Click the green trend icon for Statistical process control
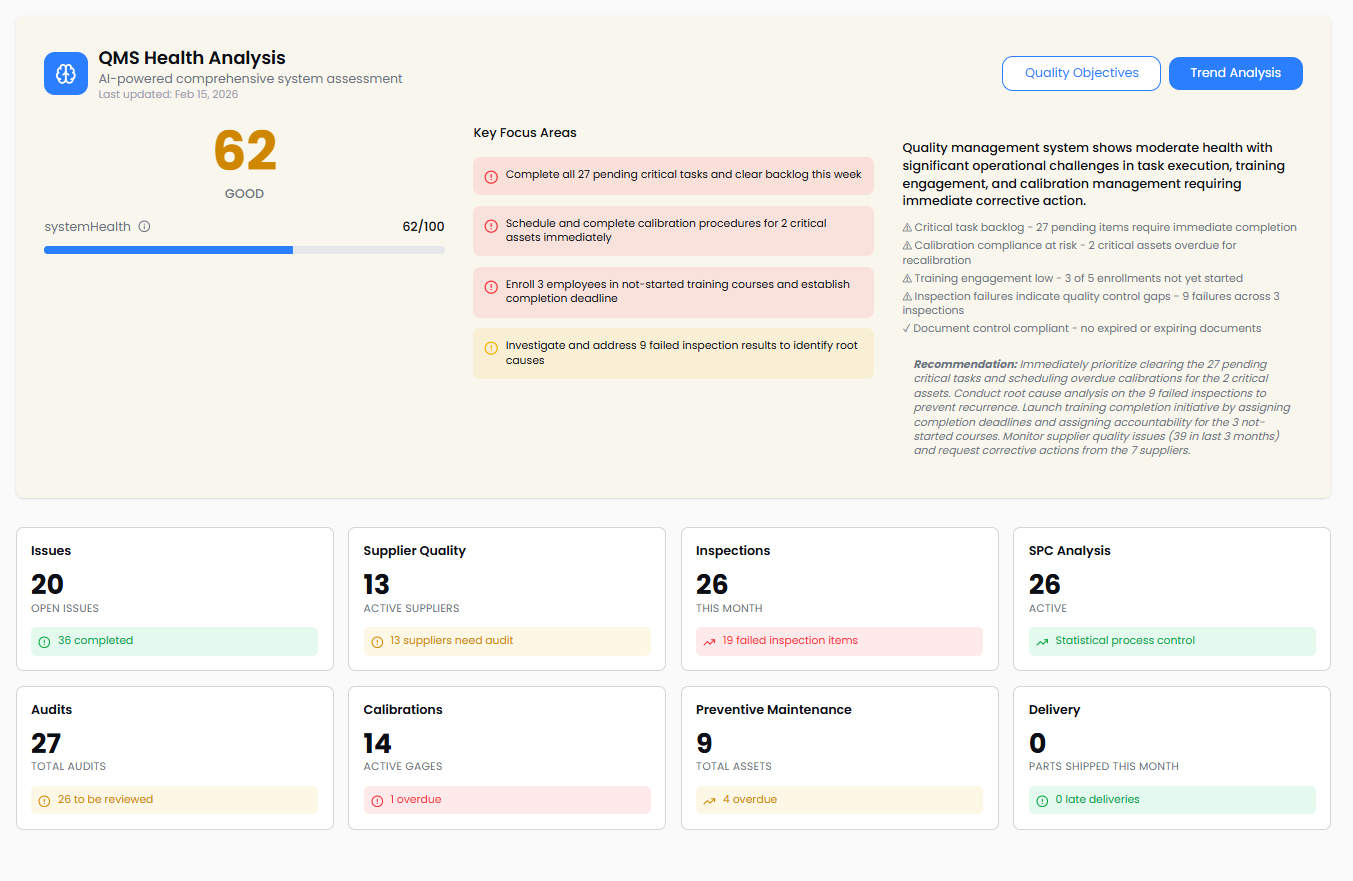1353x881 pixels. coord(1042,641)
